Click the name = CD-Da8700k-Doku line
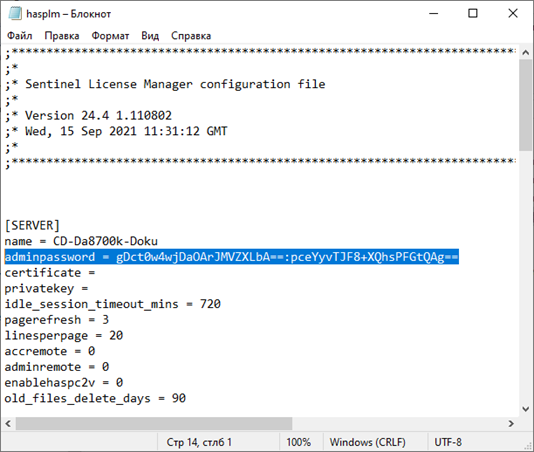This screenshot has height=452, width=534. pos(81,241)
